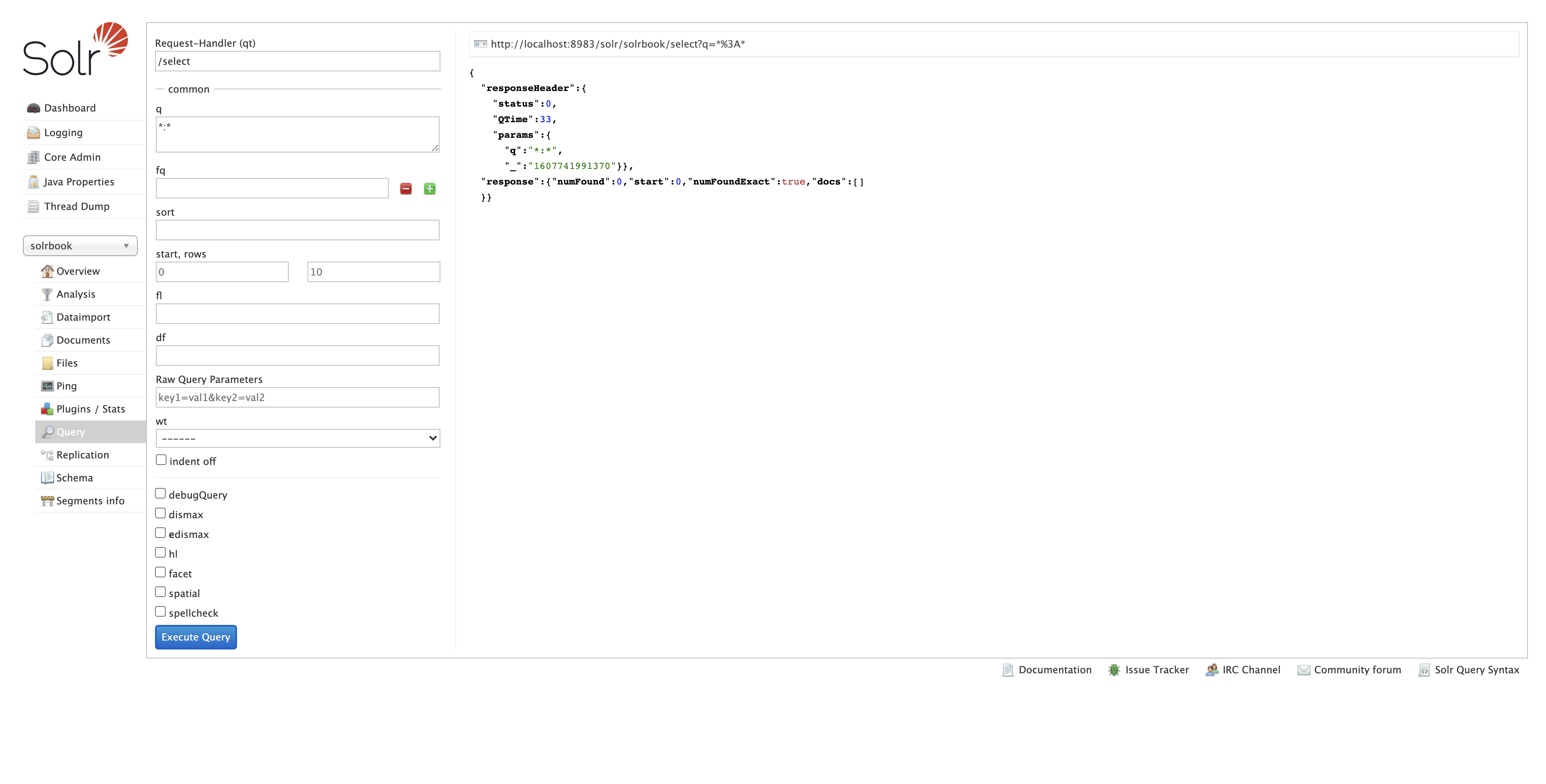The image size is (1546, 784).
Task: Open the IRC Channel link
Action: [1251, 670]
